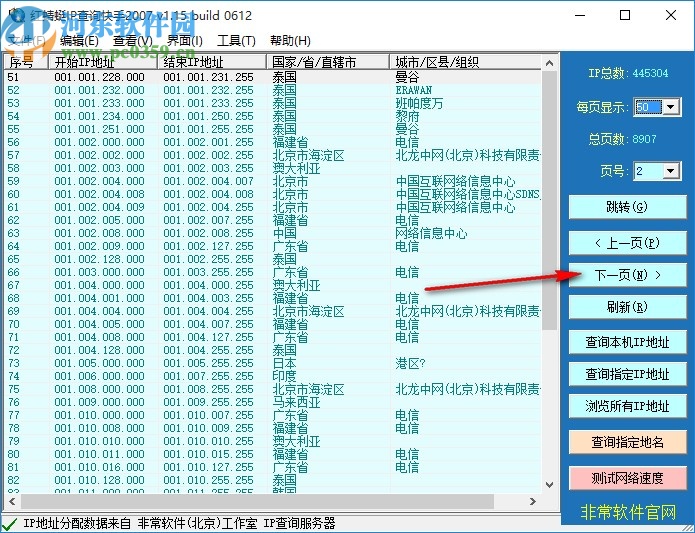Select row 60 中国互联网络信息中心SDNS
695x533 pixels.
pyautogui.click(x=273, y=194)
